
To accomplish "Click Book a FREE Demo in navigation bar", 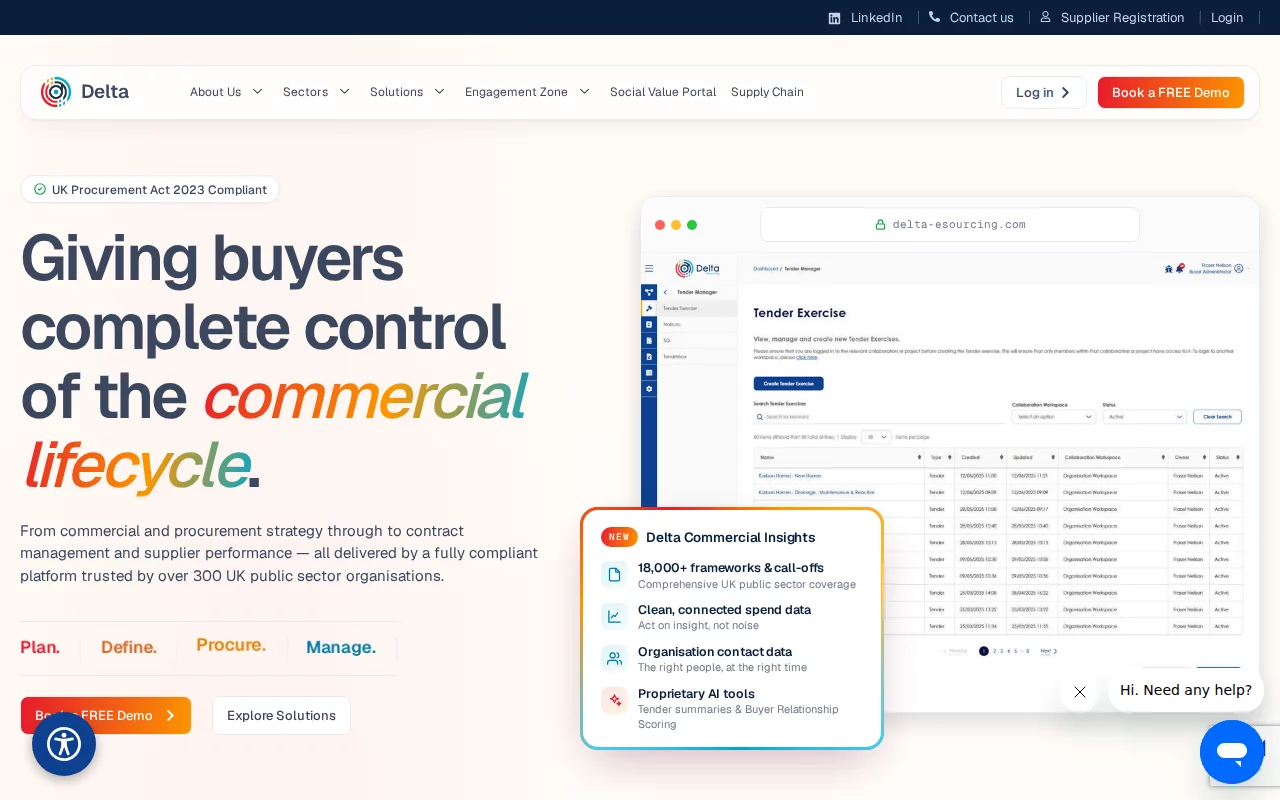I will click(1171, 92).
